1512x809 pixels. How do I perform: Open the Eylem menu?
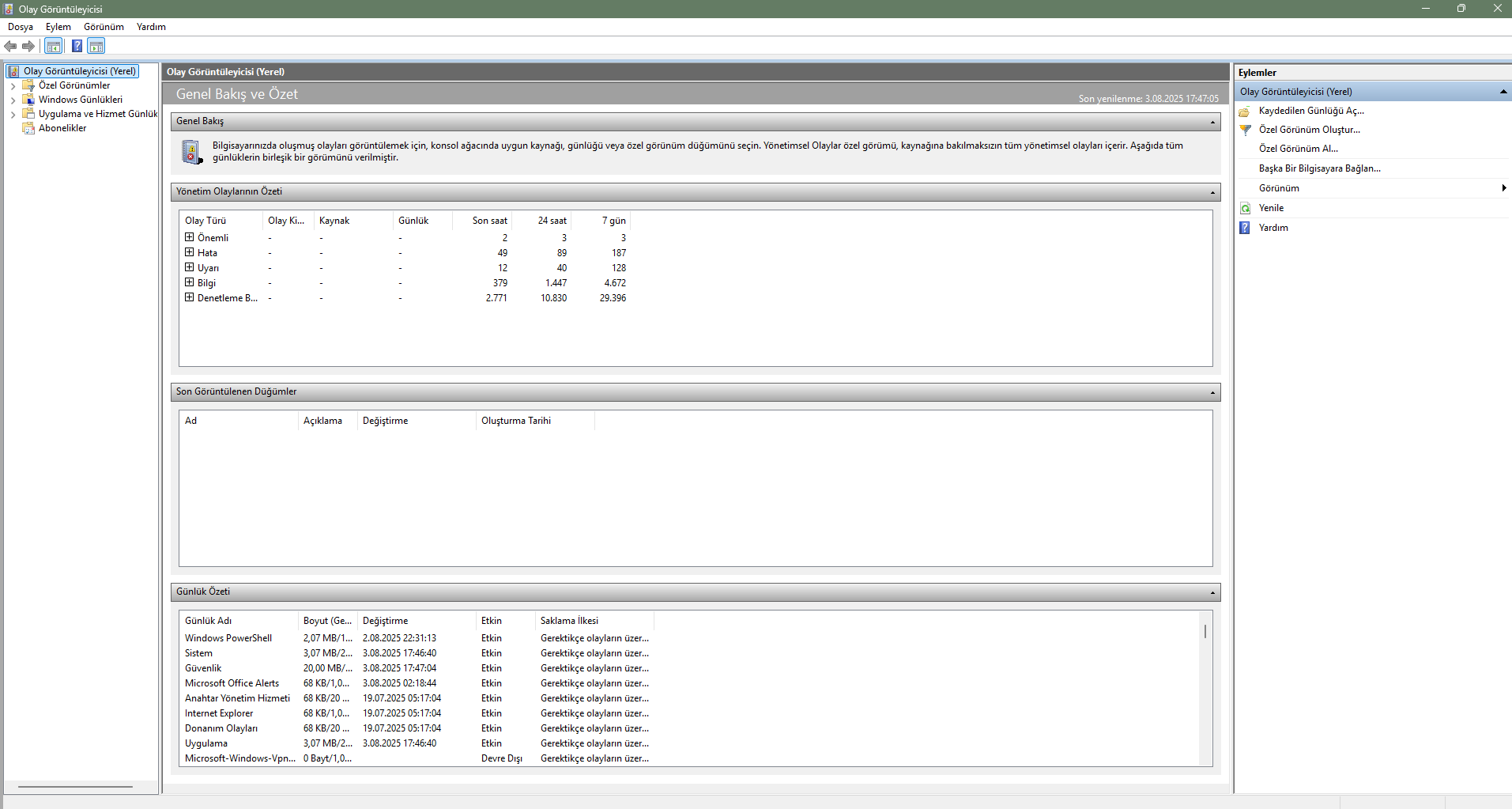point(58,27)
